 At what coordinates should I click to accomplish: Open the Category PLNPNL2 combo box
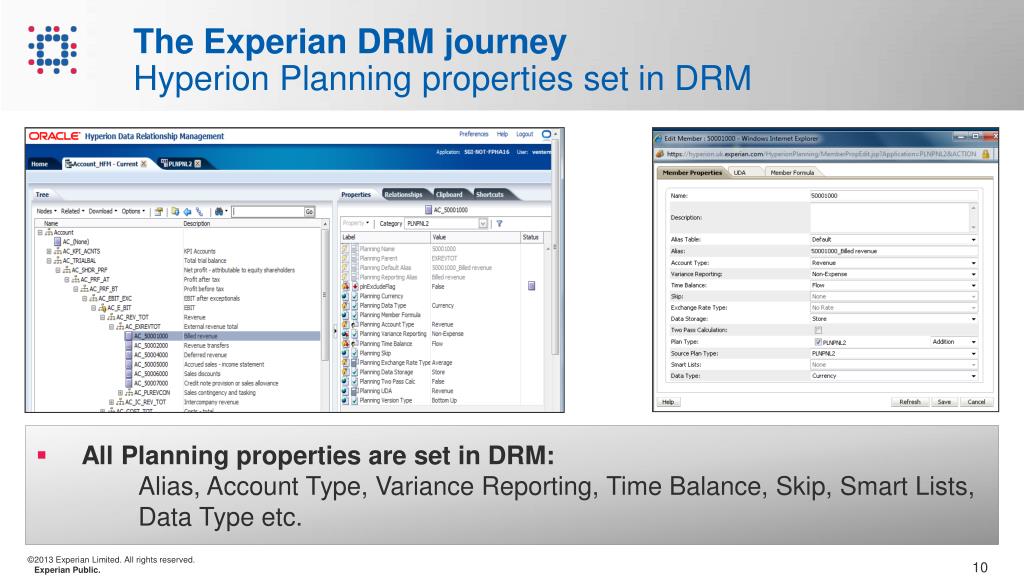447,223
